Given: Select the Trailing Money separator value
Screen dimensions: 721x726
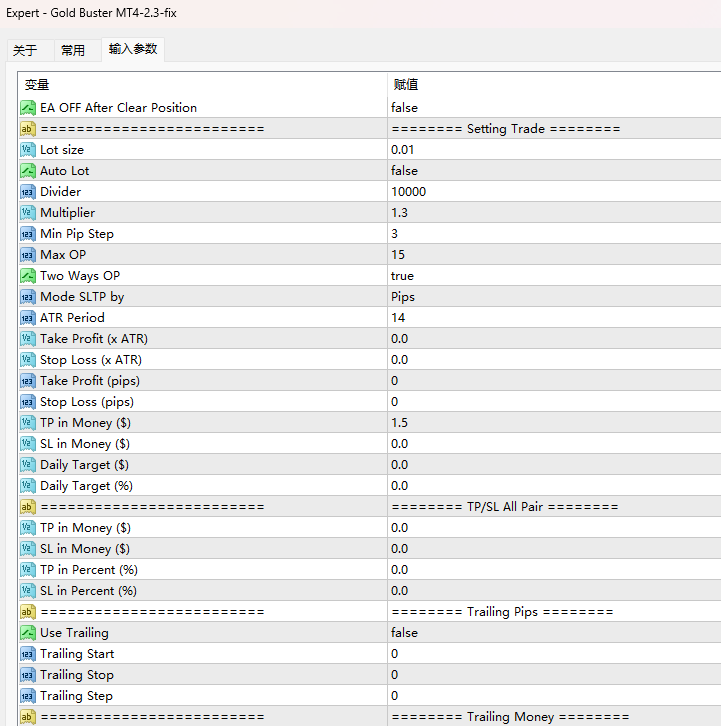Looking at the screenshot, I should 510,717.
